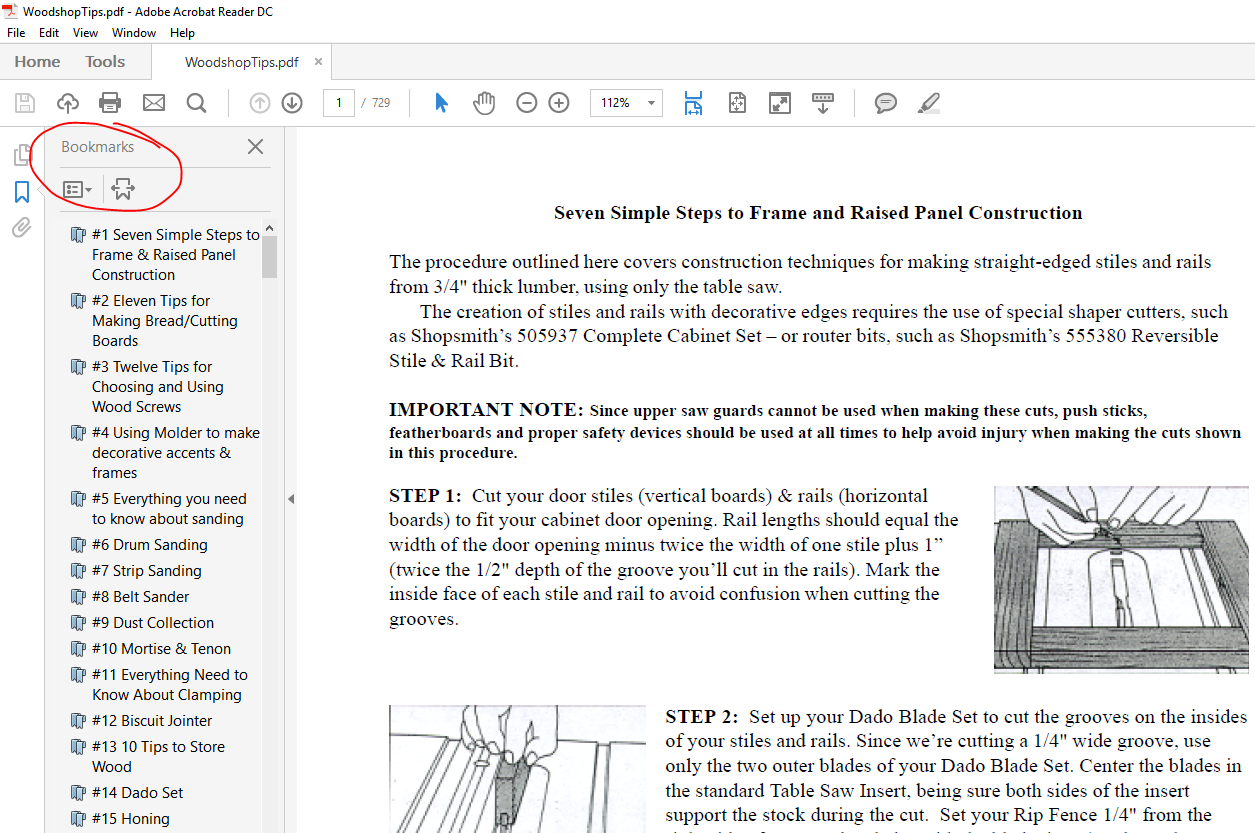Select the Highlight text pen tool
The width and height of the screenshot is (1255, 833).
pyautogui.click(x=929, y=103)
